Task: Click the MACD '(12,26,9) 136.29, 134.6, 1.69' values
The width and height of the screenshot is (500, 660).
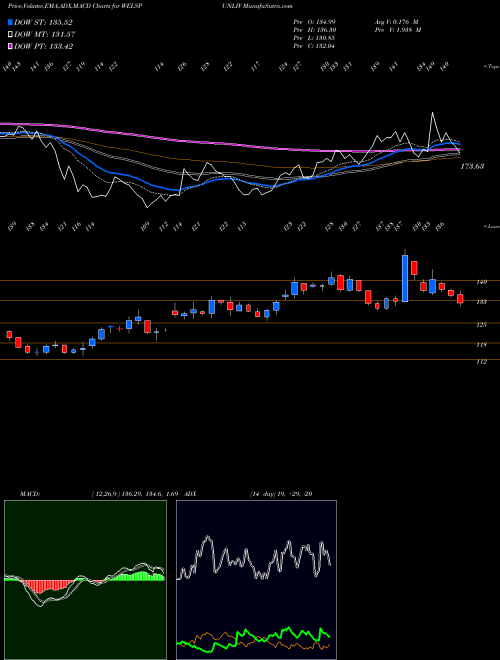Action: 136,494
